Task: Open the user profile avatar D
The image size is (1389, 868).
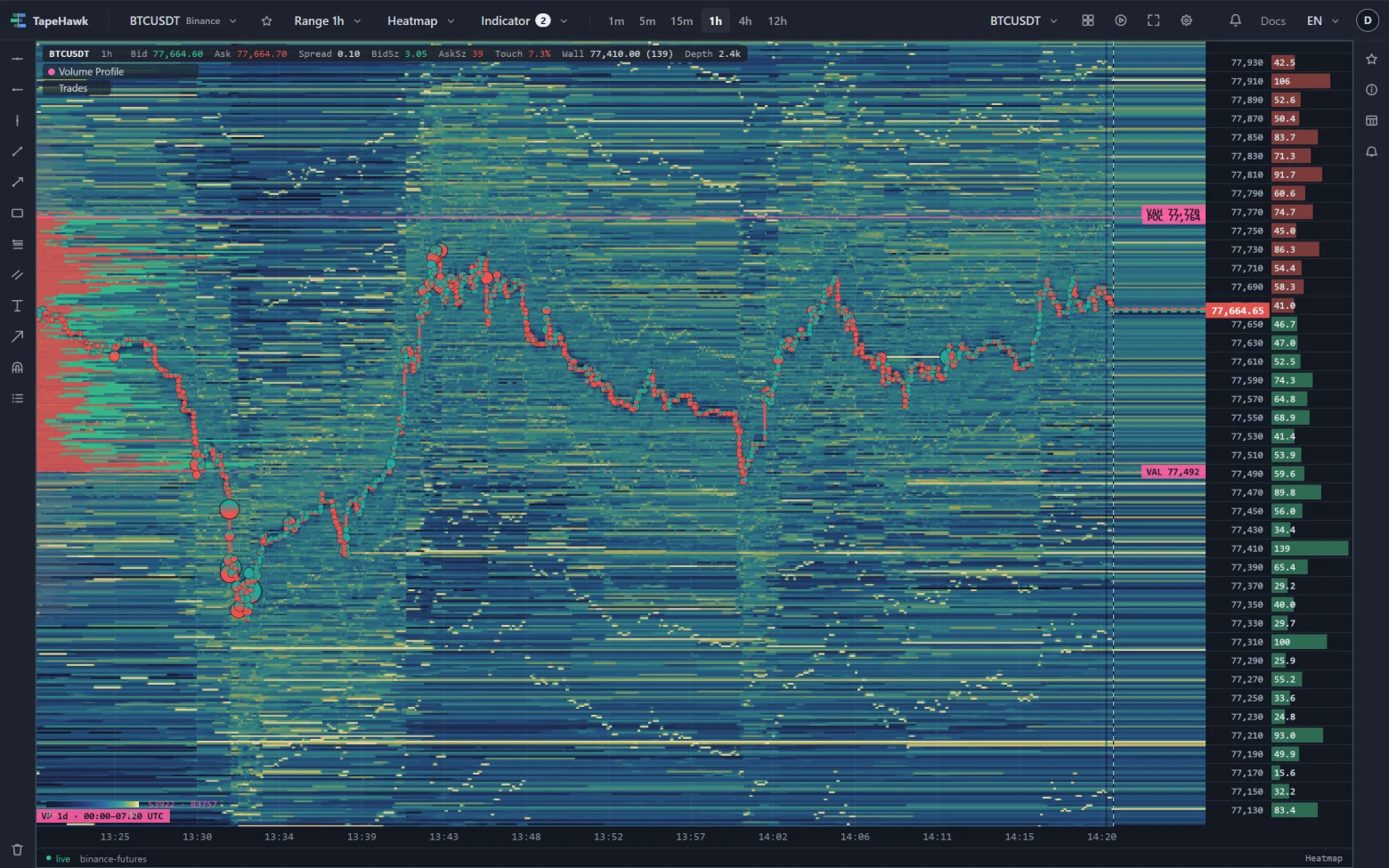Action: [1368, 20]
